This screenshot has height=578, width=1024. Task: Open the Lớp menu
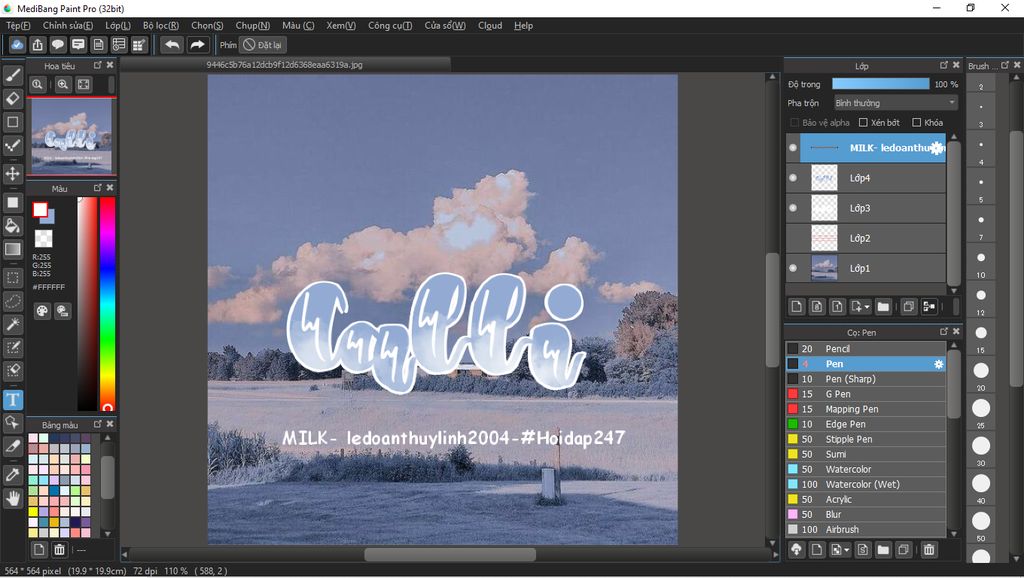point(118,25)
